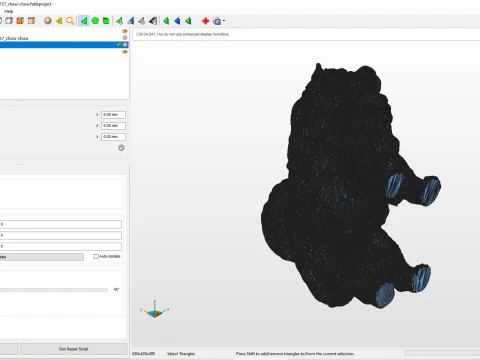Click the Update button

(x=42, y=257)
